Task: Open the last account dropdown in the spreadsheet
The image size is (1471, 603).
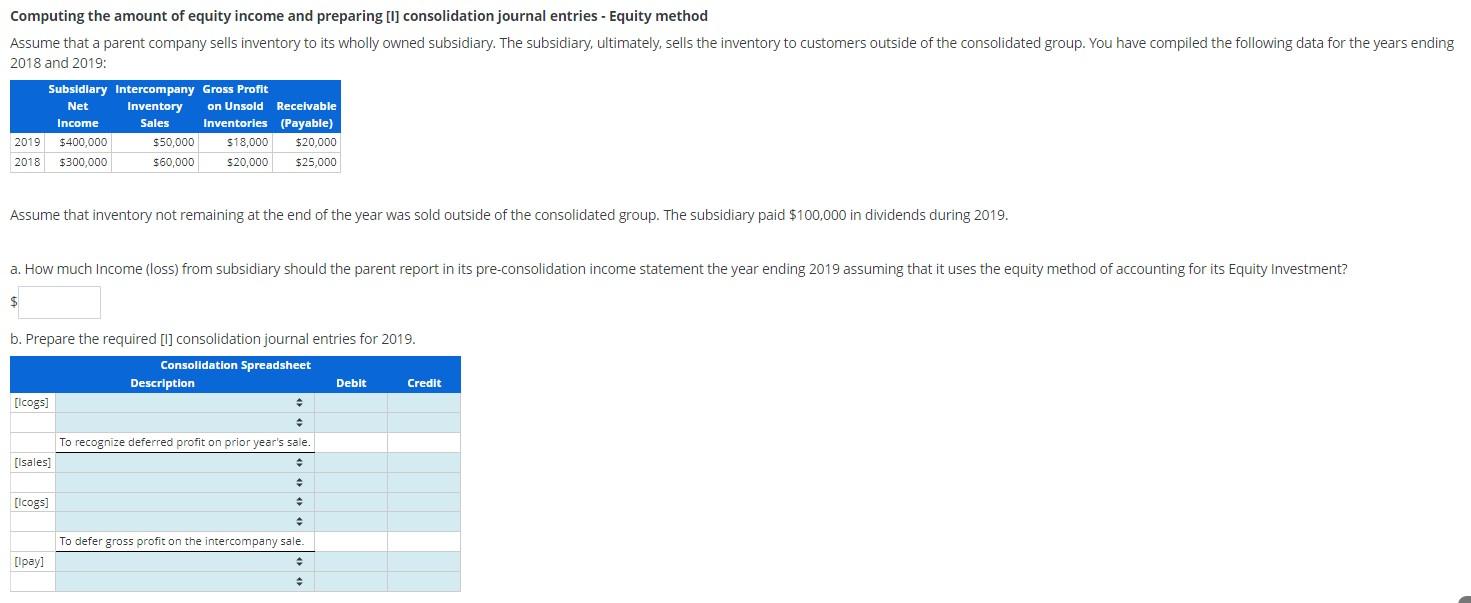Action: (x=298, y=580)
